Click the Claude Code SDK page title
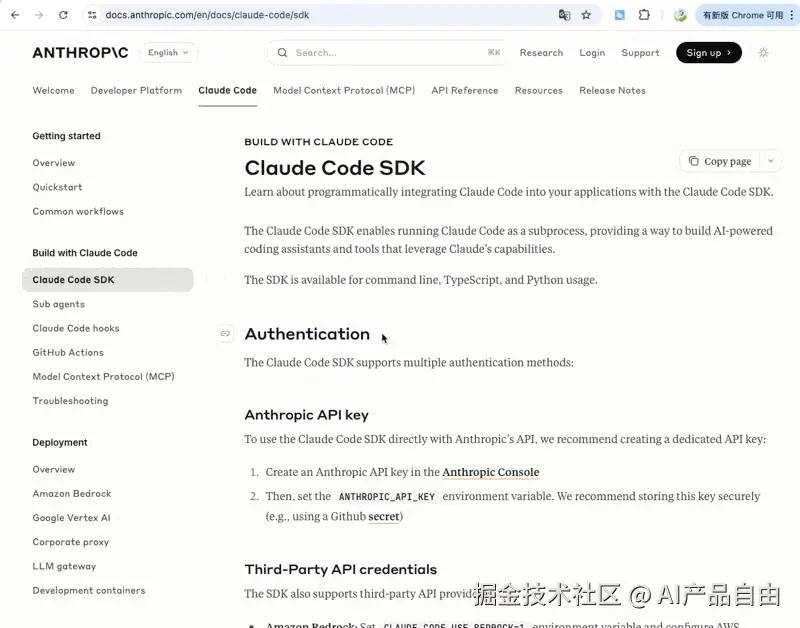The width and height of the screenshot is (800, 628). click(335, 168)
